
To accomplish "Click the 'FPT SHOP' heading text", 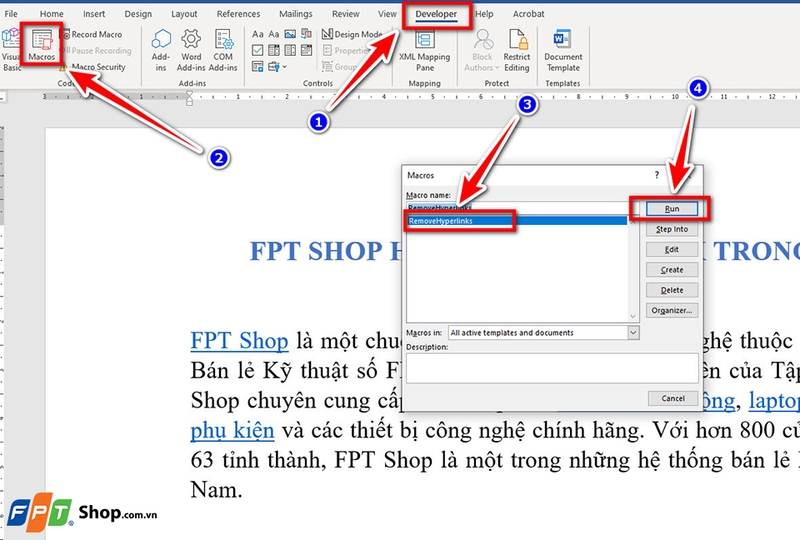I will tap(316, 251).
